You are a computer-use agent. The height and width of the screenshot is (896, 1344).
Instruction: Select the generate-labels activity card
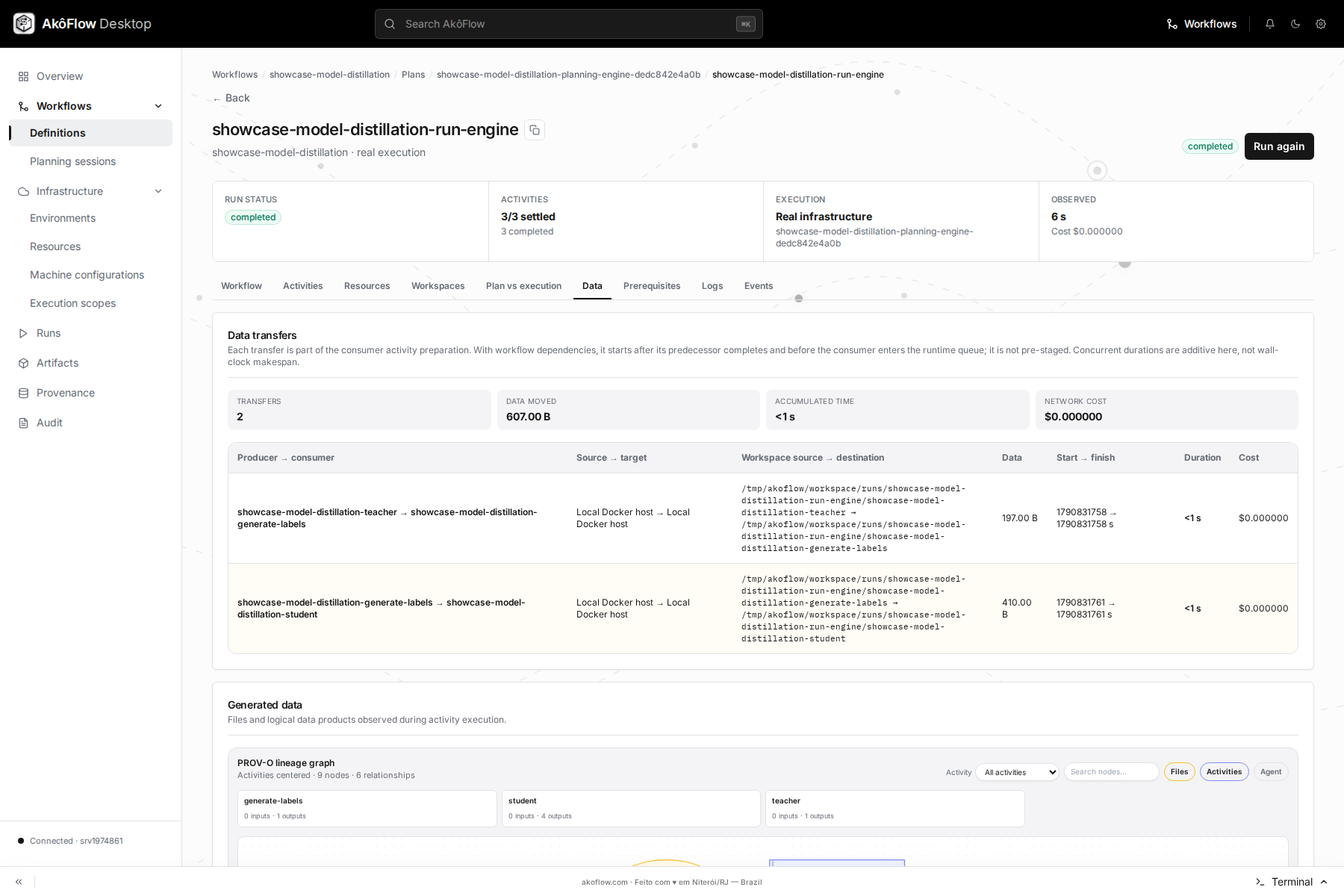coord(367,809)
